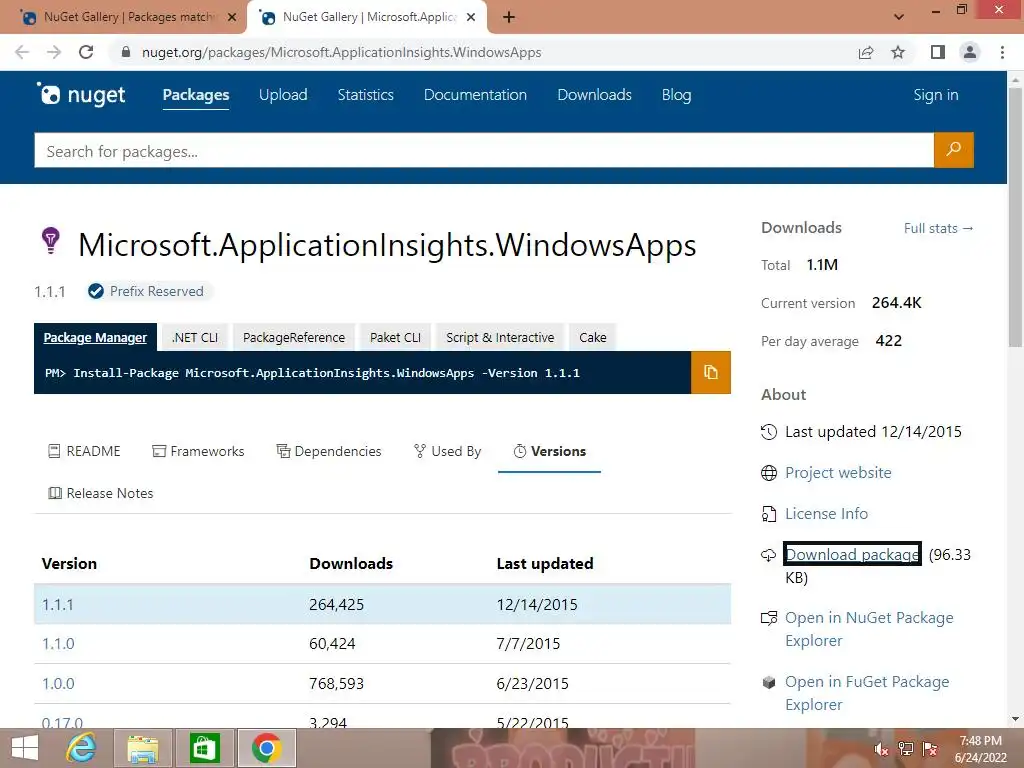Viewport: 1024px width, 768px height.
Task: Open version 1.1.0 in the table
Action: coord(58,644)
